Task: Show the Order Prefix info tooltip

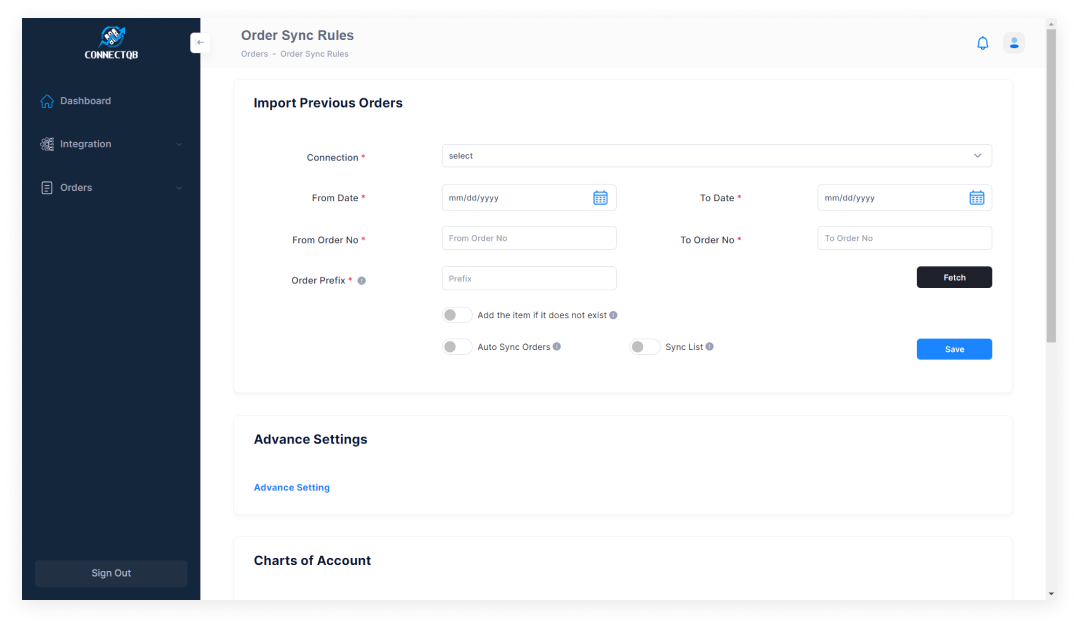Action: 361,281
